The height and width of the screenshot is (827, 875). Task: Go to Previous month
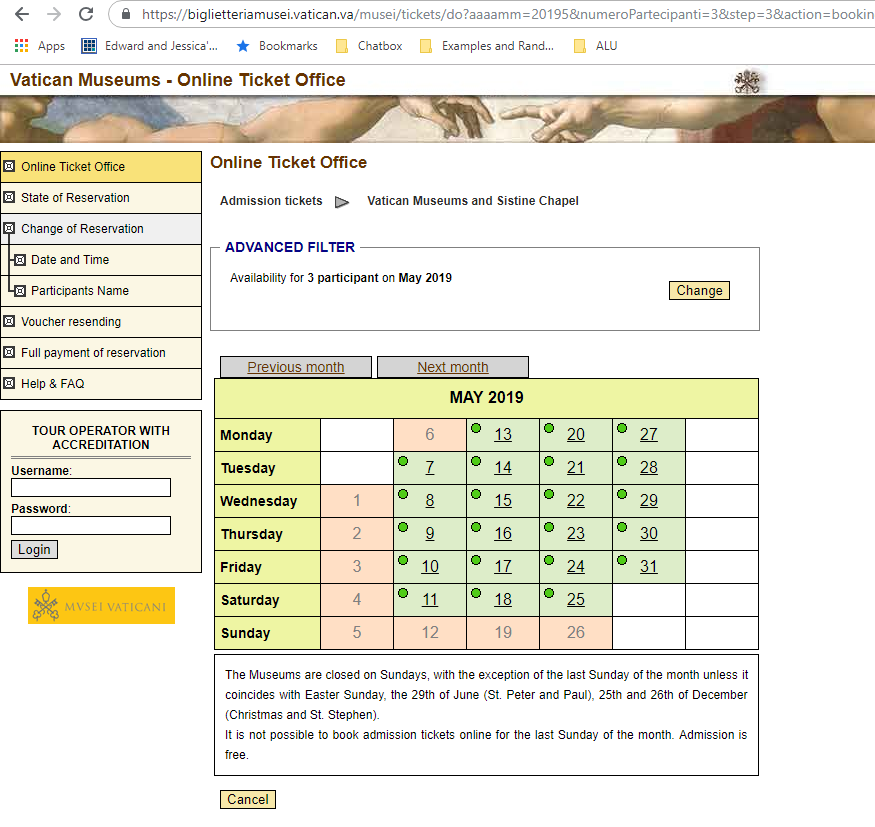tap(296, 367)
